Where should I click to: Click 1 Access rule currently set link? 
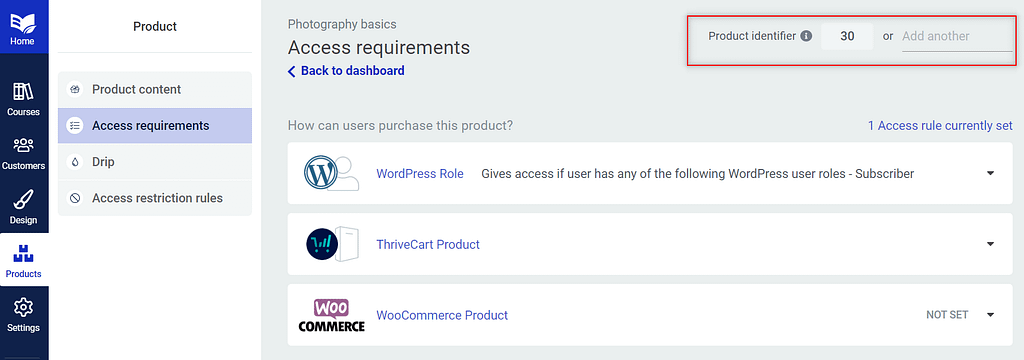coord(940,125)
